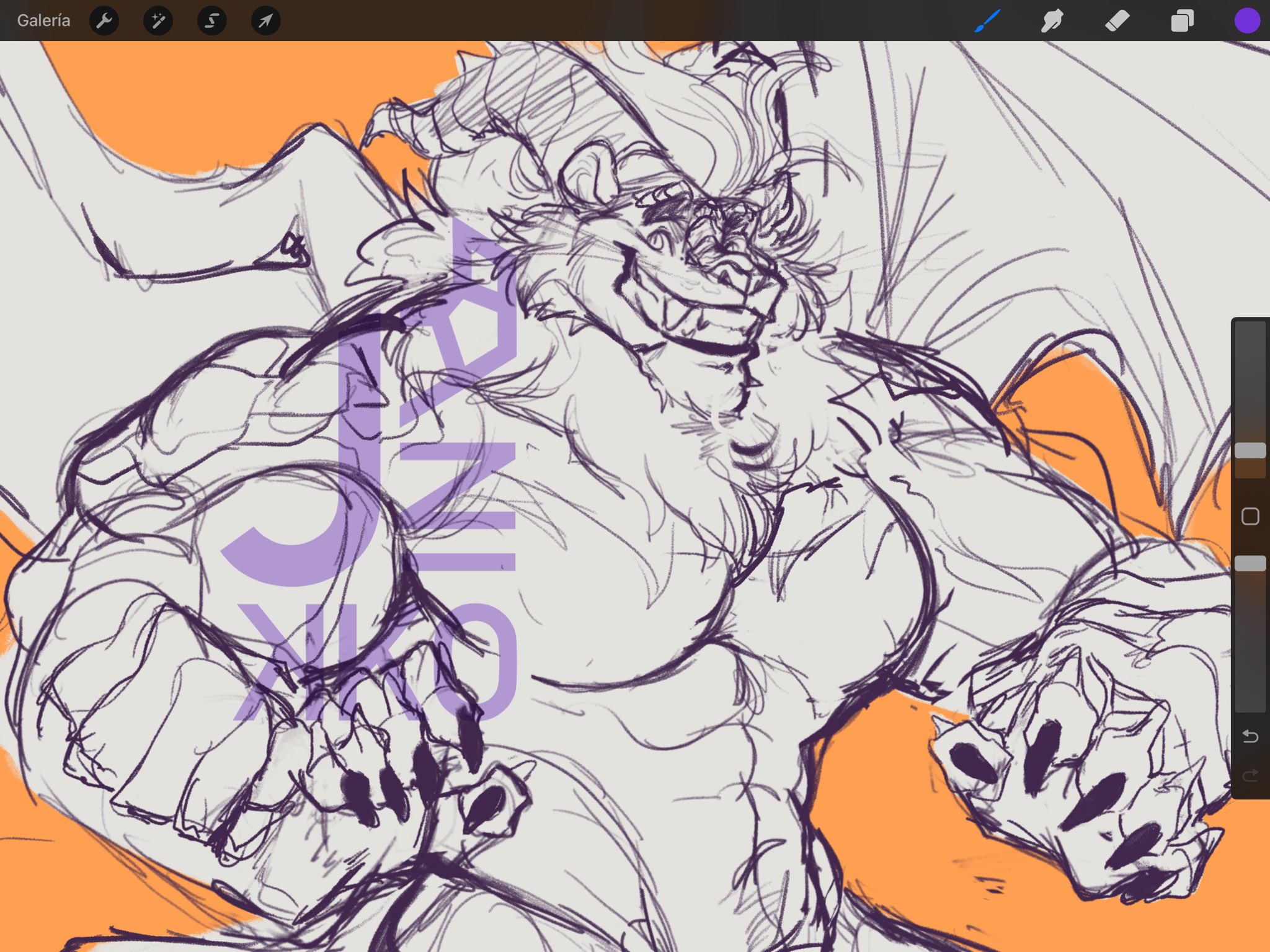
Task: Open the Layers panel
Action: pos(1183,21)
